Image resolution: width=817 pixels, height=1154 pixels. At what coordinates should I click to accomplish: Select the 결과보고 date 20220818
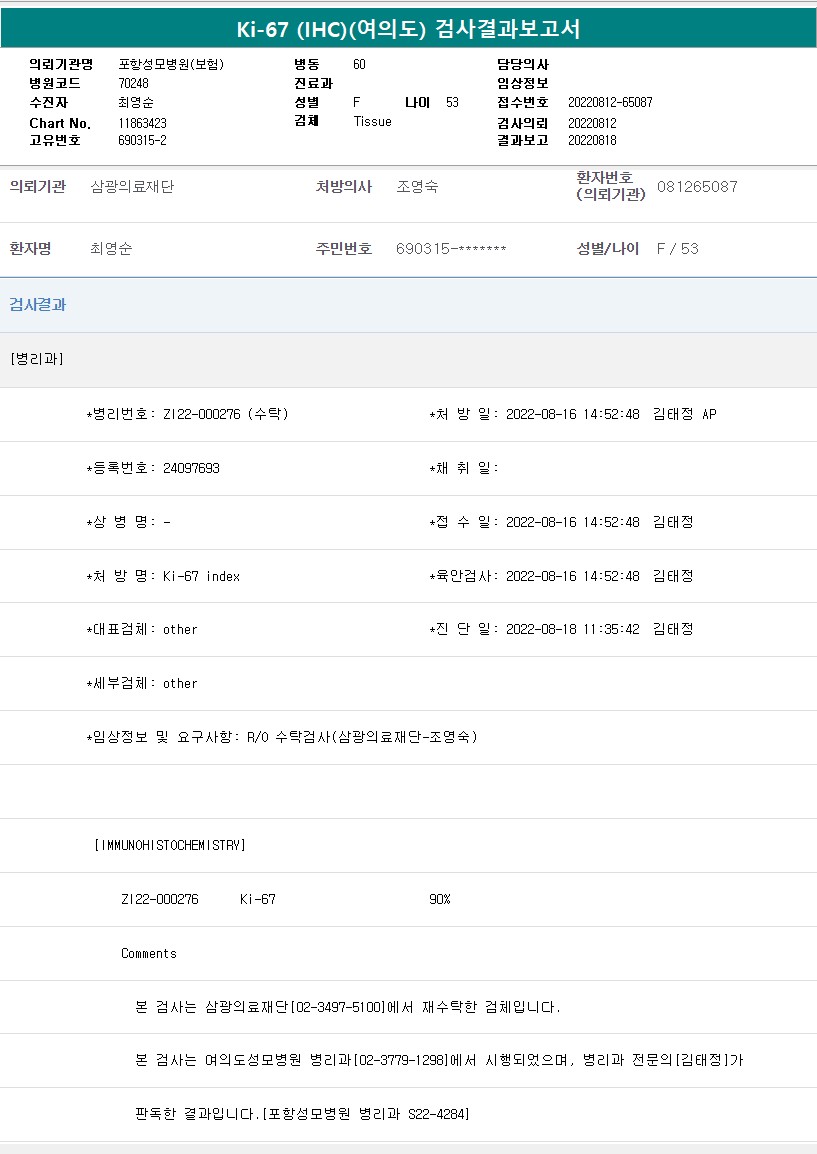coord(592,141)
